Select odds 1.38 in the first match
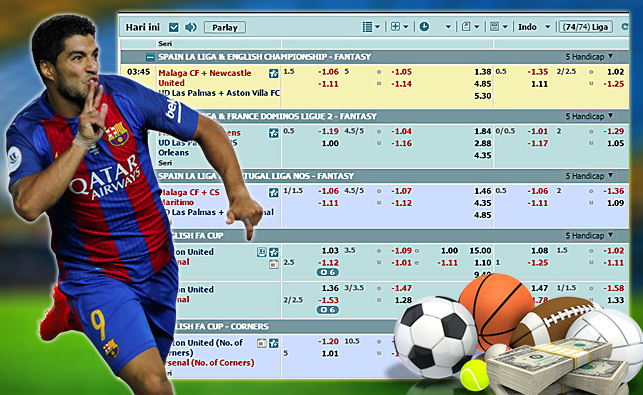The width and height of the screenshot is (643, 395). coord(483,72)
